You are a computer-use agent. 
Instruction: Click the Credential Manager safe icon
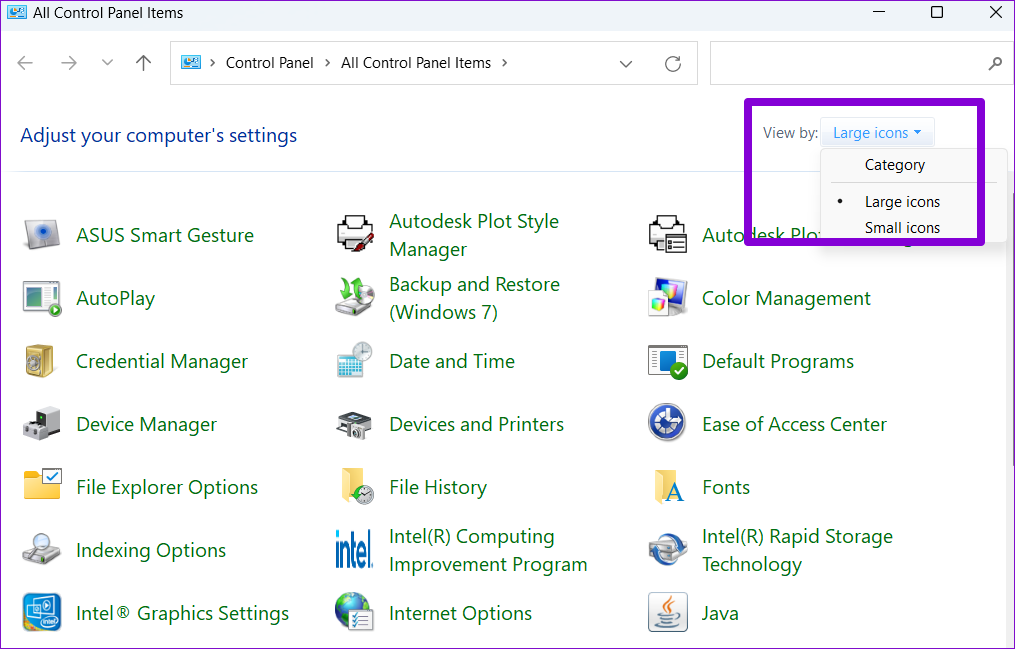(x=41, y=361)
